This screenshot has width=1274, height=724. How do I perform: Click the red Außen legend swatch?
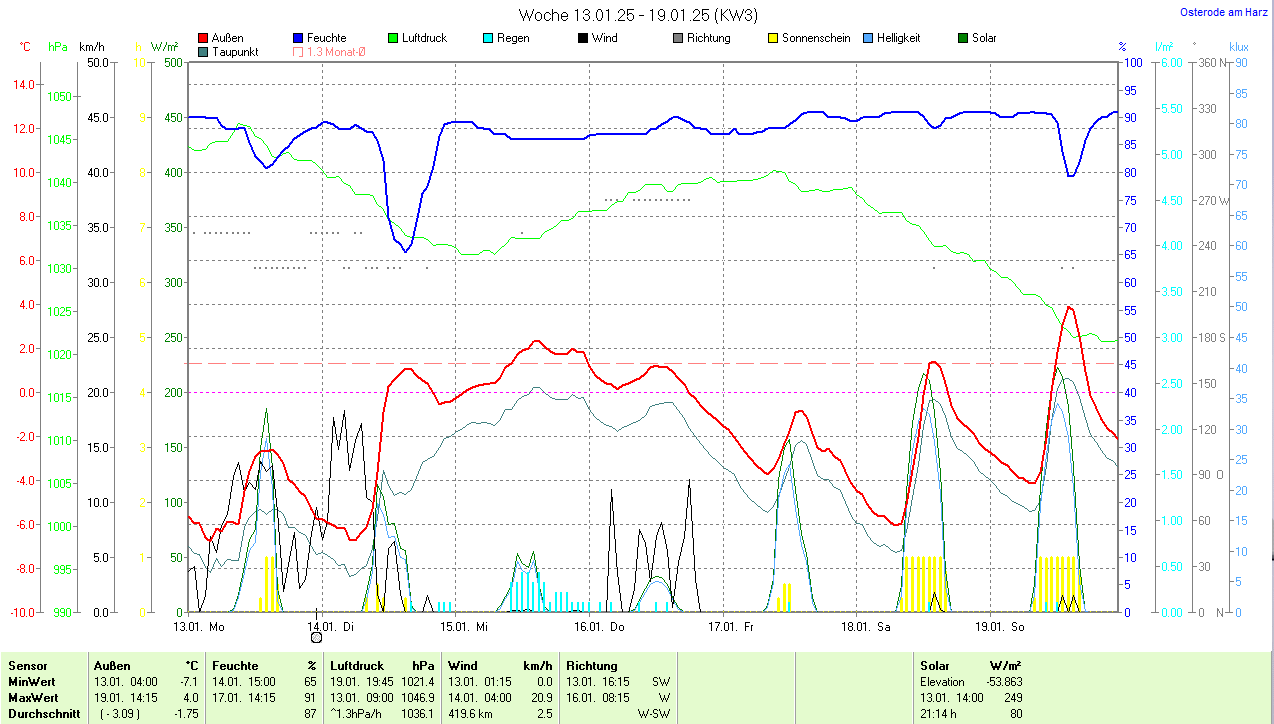tap(204, 38)
